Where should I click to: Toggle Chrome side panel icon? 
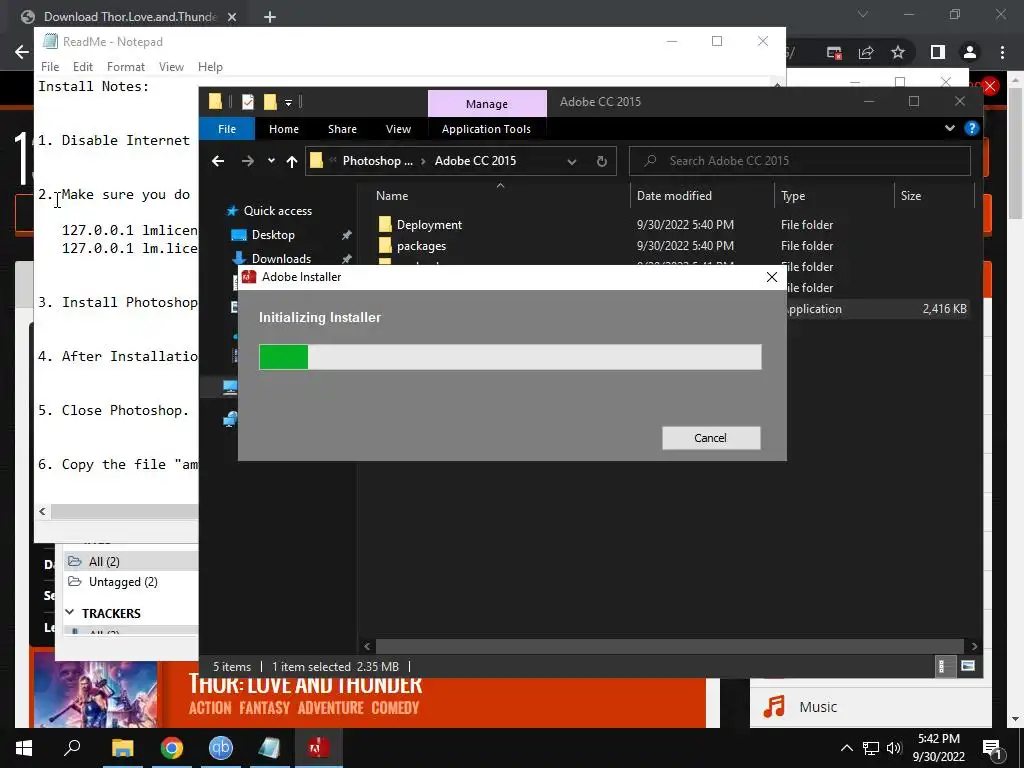pyautogui.click(x=938, y=52)
